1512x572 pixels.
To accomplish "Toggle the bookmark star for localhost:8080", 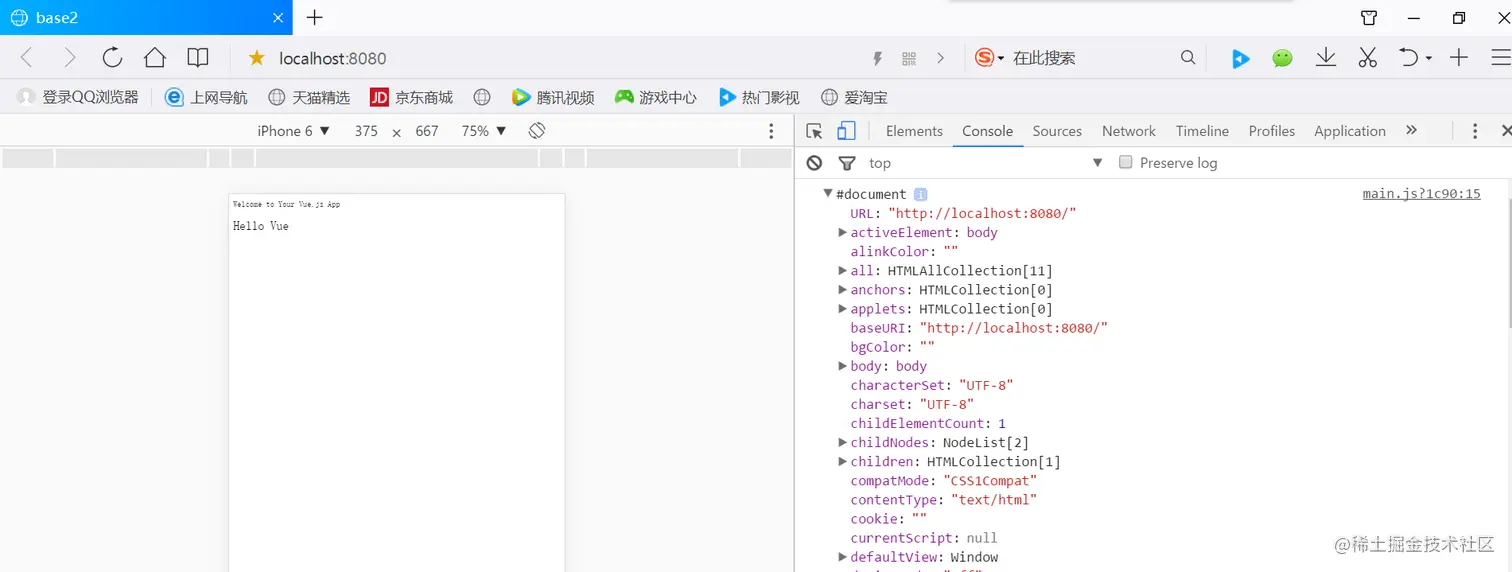I will pyautogui.click(x=257, y=58).
